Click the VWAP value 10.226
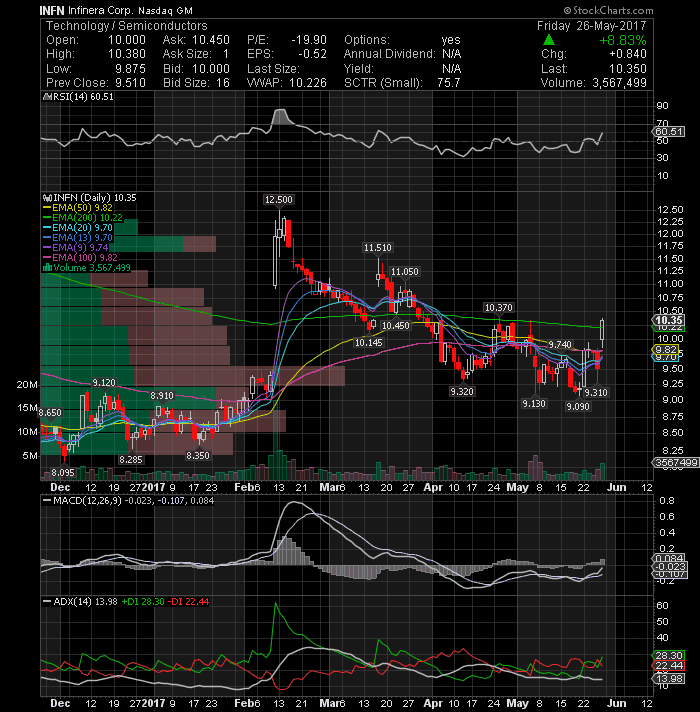 (308, 83)
